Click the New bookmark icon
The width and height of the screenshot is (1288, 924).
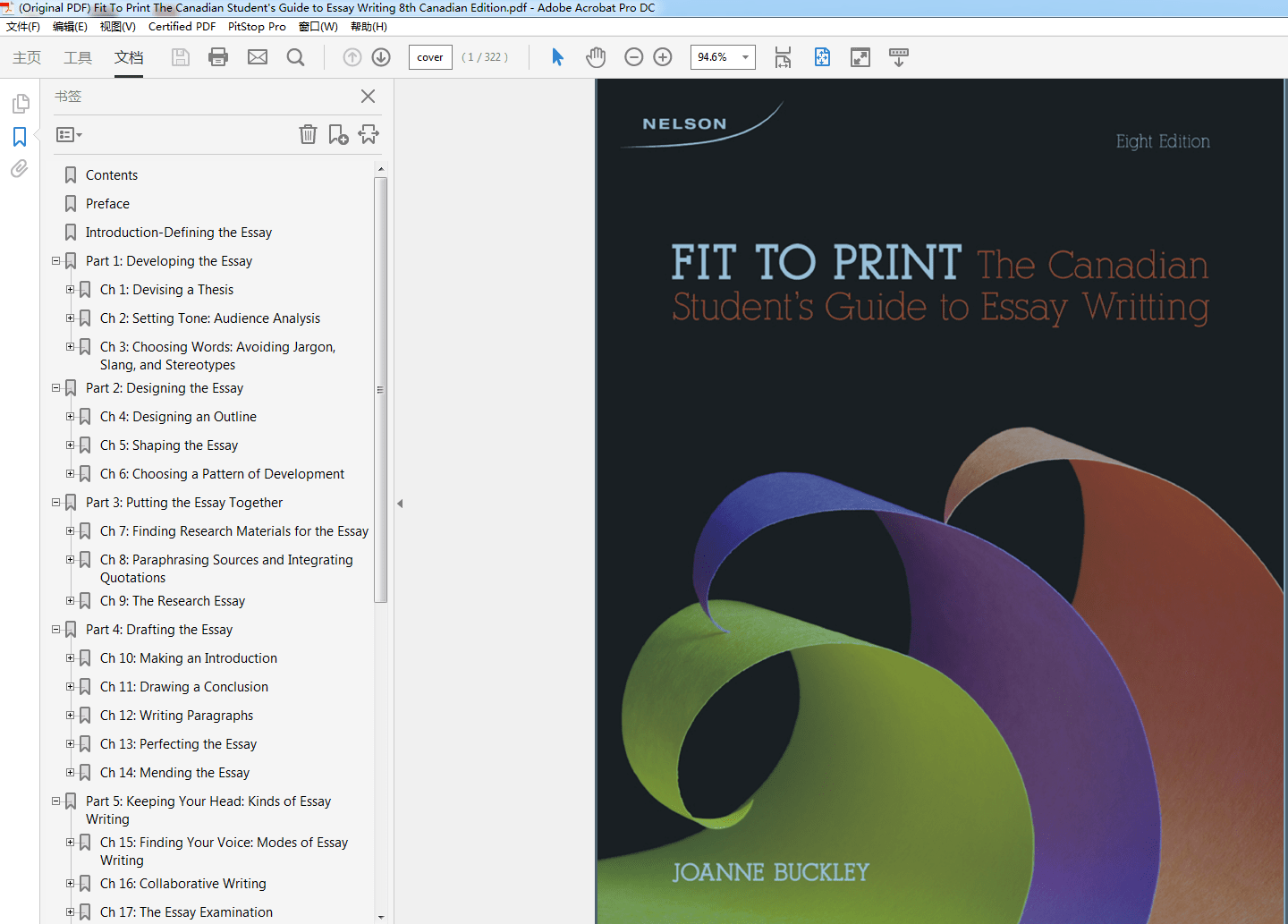coord(338,134)
